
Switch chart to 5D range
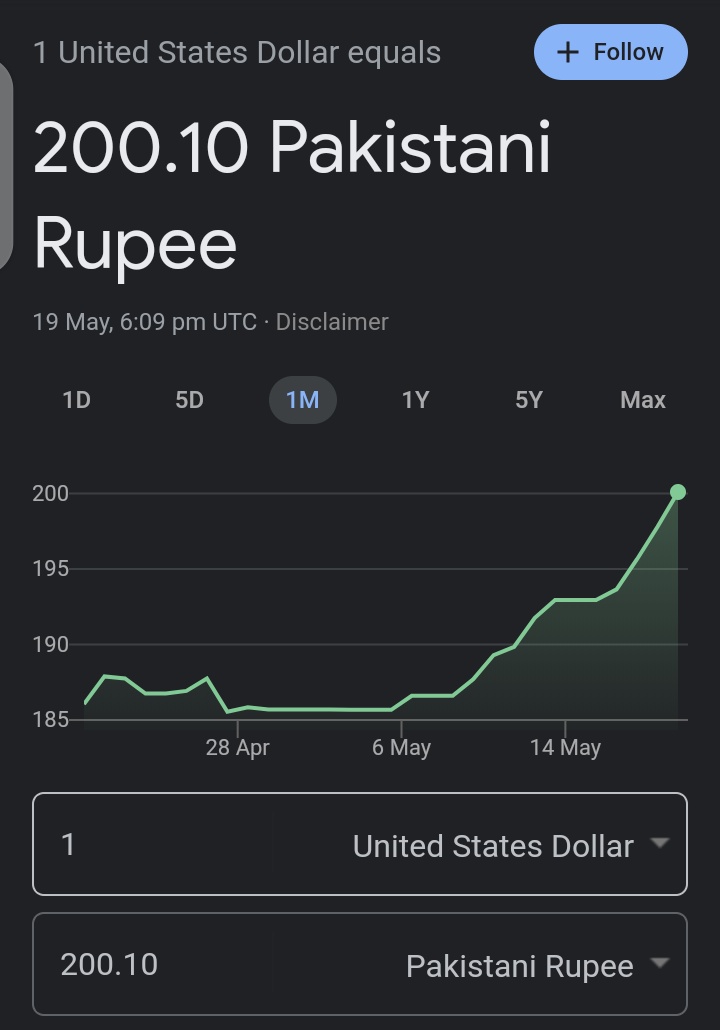[189, 400]
